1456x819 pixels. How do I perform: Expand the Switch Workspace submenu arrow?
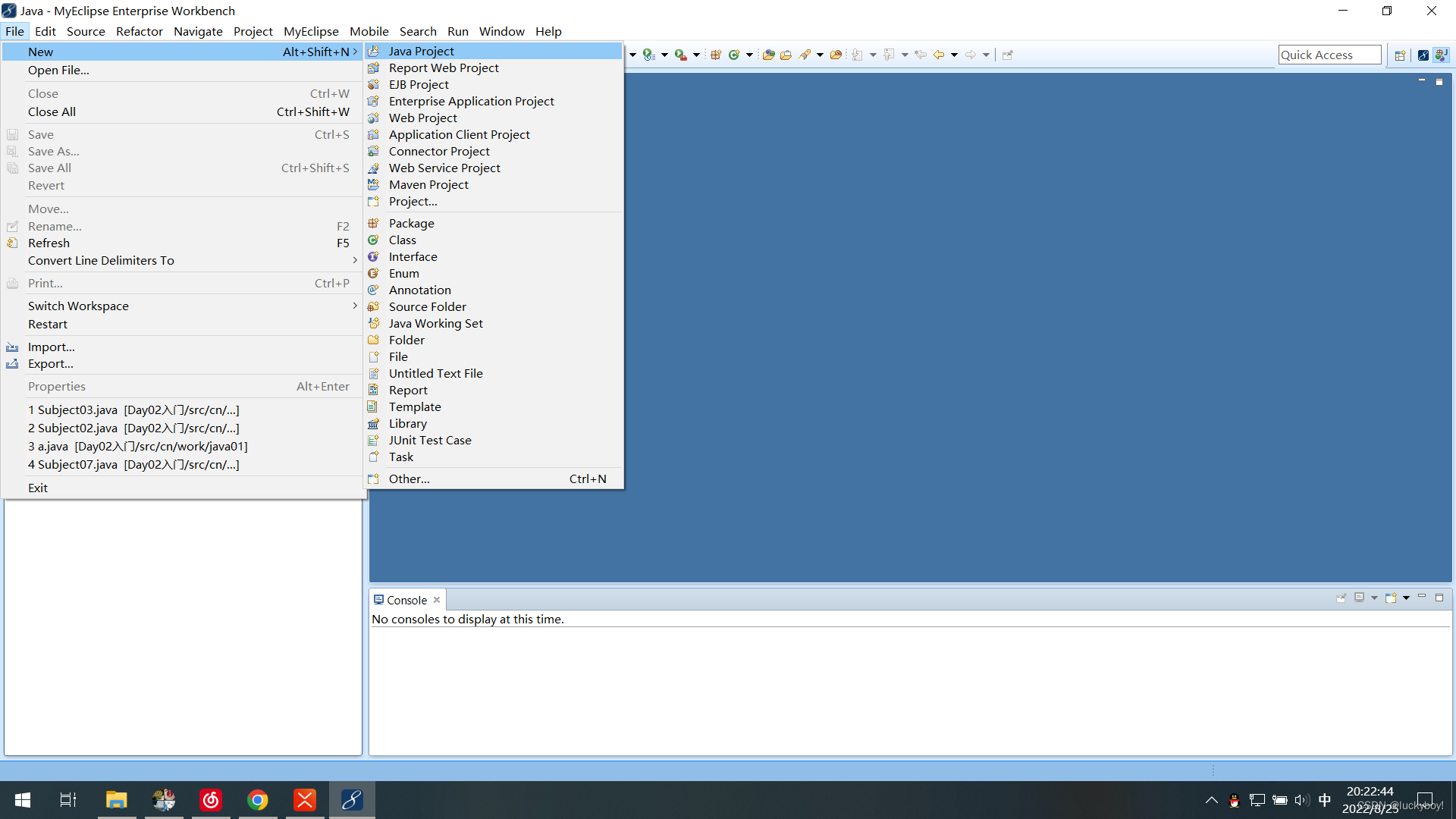(x=354, y=306)
